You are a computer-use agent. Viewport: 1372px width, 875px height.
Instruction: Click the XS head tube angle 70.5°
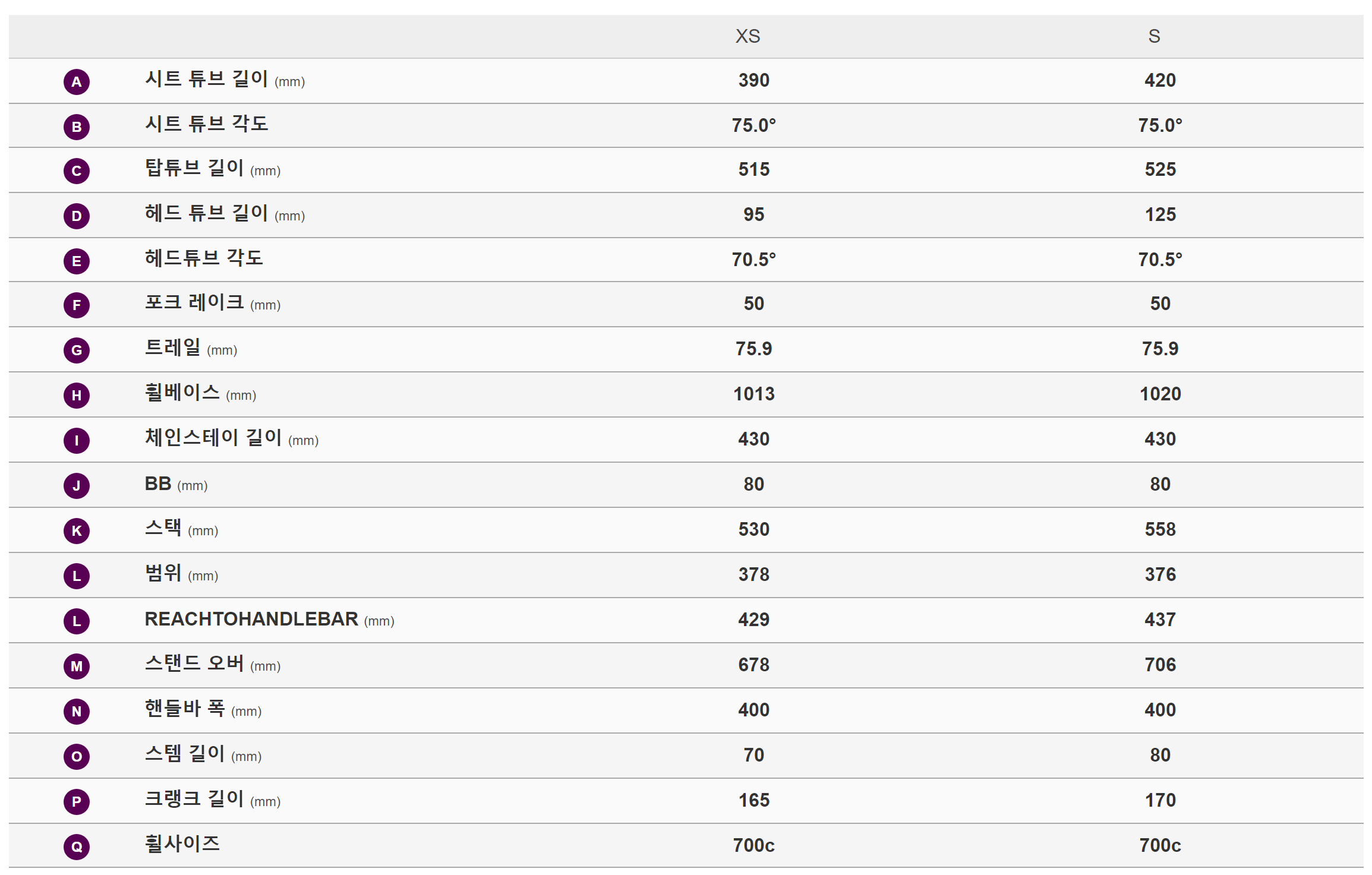[x=753, y=260]
